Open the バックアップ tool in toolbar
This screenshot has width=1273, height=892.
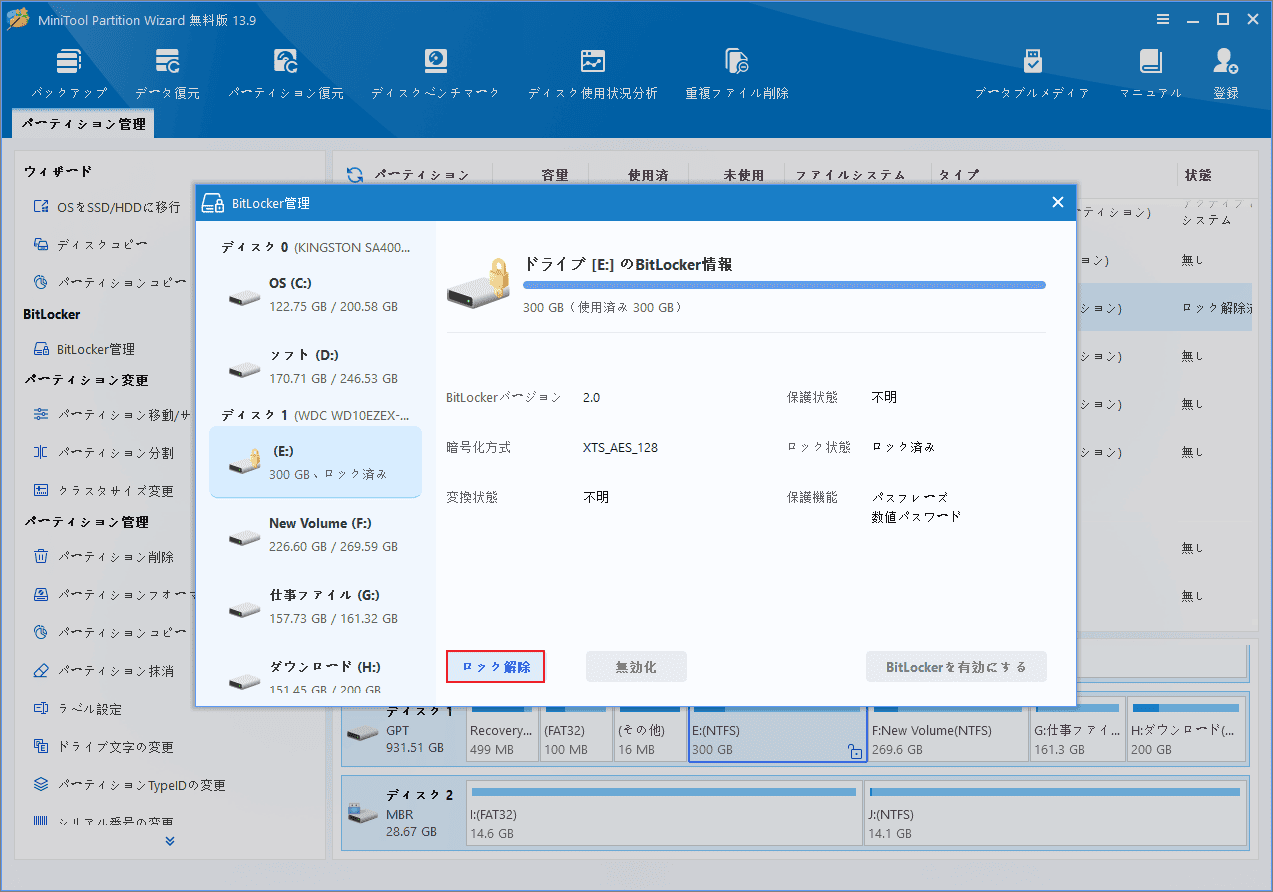[x=69, y=75]
